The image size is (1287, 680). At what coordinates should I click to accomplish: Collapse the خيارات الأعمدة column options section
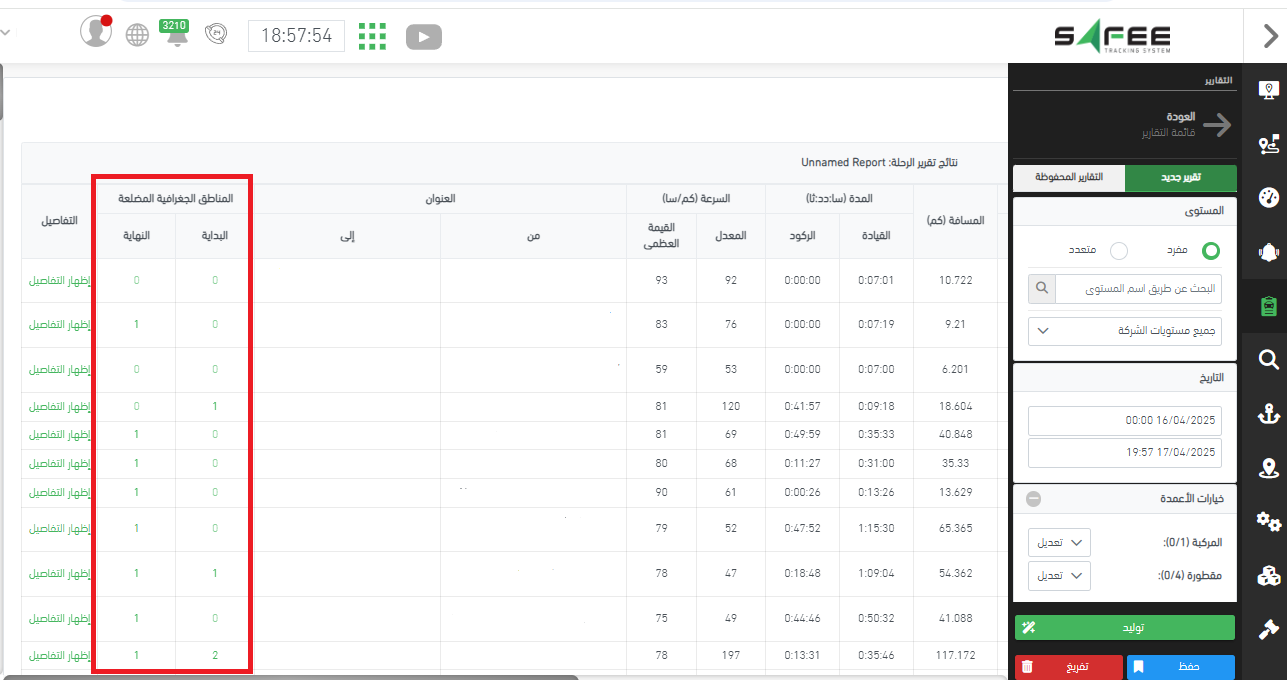[x=1034, y=499]
